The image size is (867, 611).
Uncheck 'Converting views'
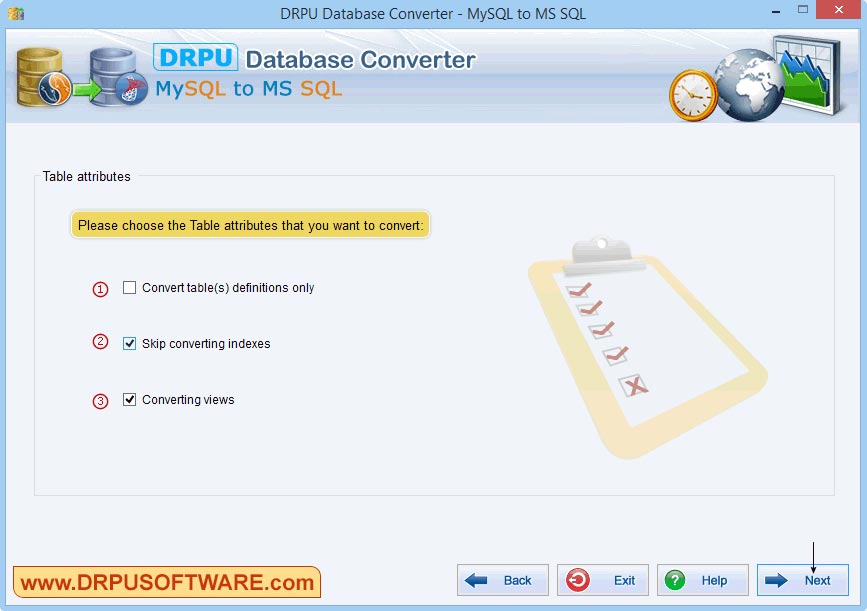click(x=129, y=399)
